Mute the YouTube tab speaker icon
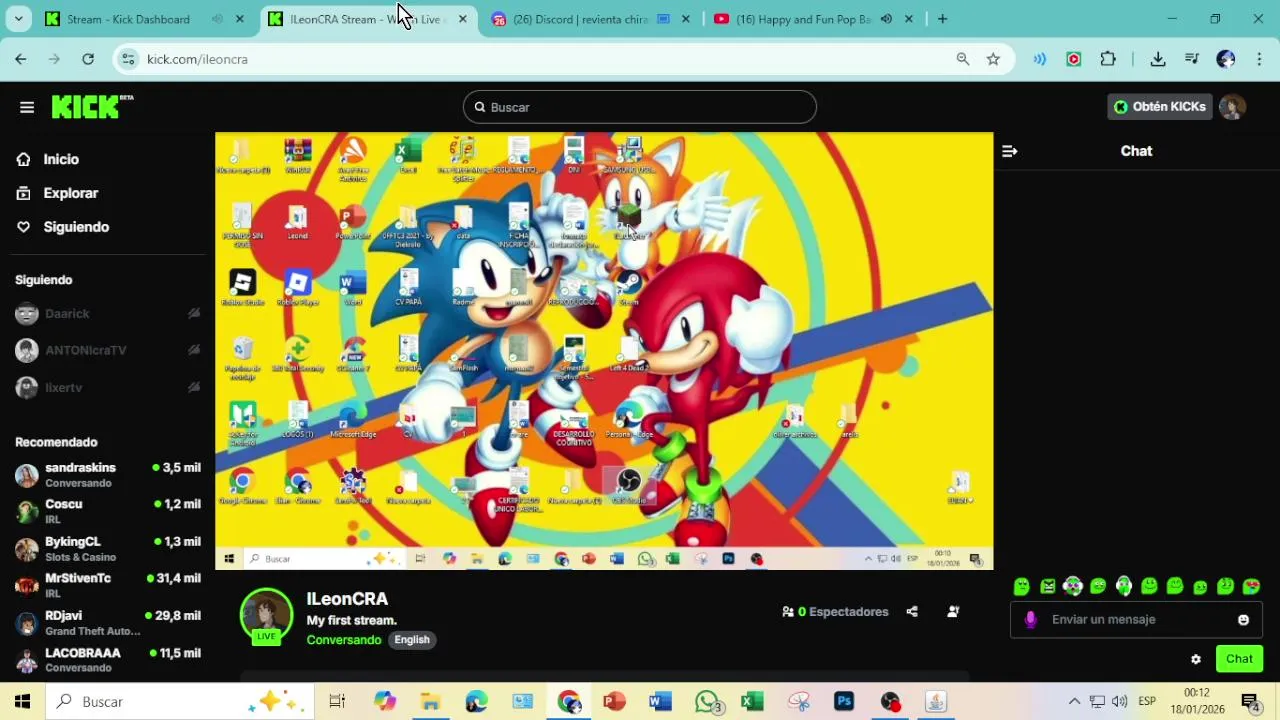1280x720 pixels. [x=886, y=19]
